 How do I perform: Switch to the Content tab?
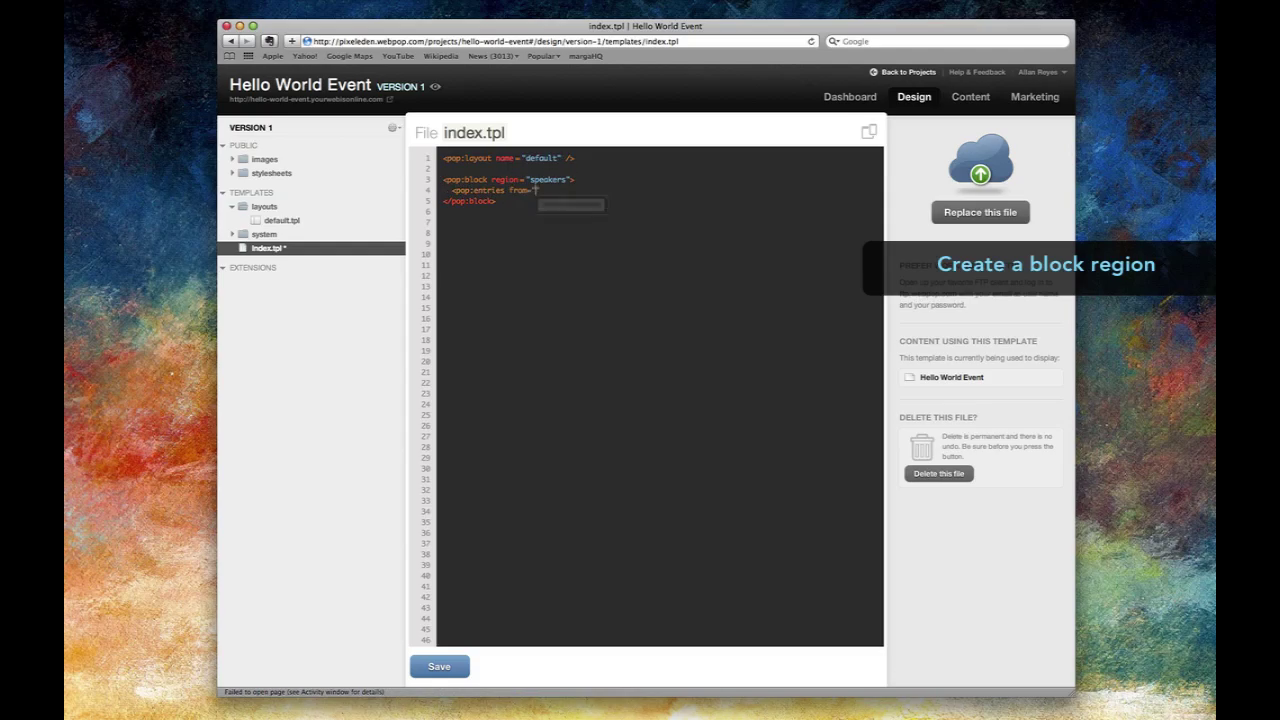[970, 97]
